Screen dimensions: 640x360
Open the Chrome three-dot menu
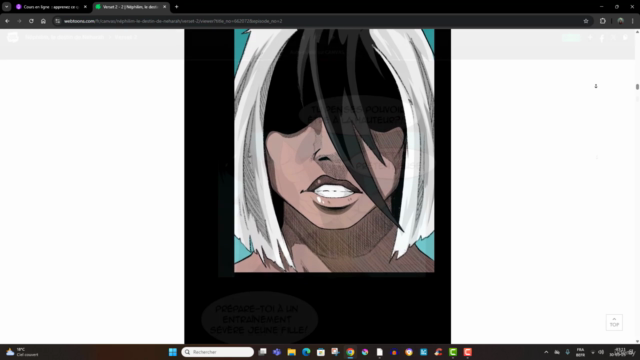coord(633,21)
